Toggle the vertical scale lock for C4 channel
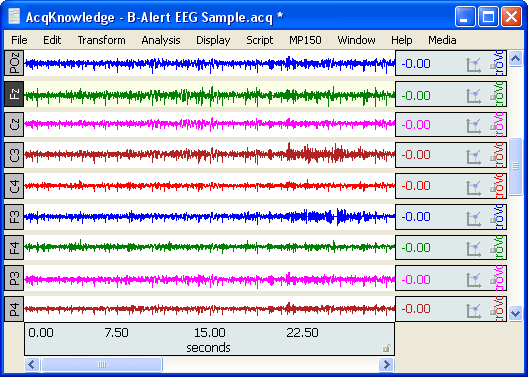The height and width of the screenshot is (377, 528). pos(493,188)
